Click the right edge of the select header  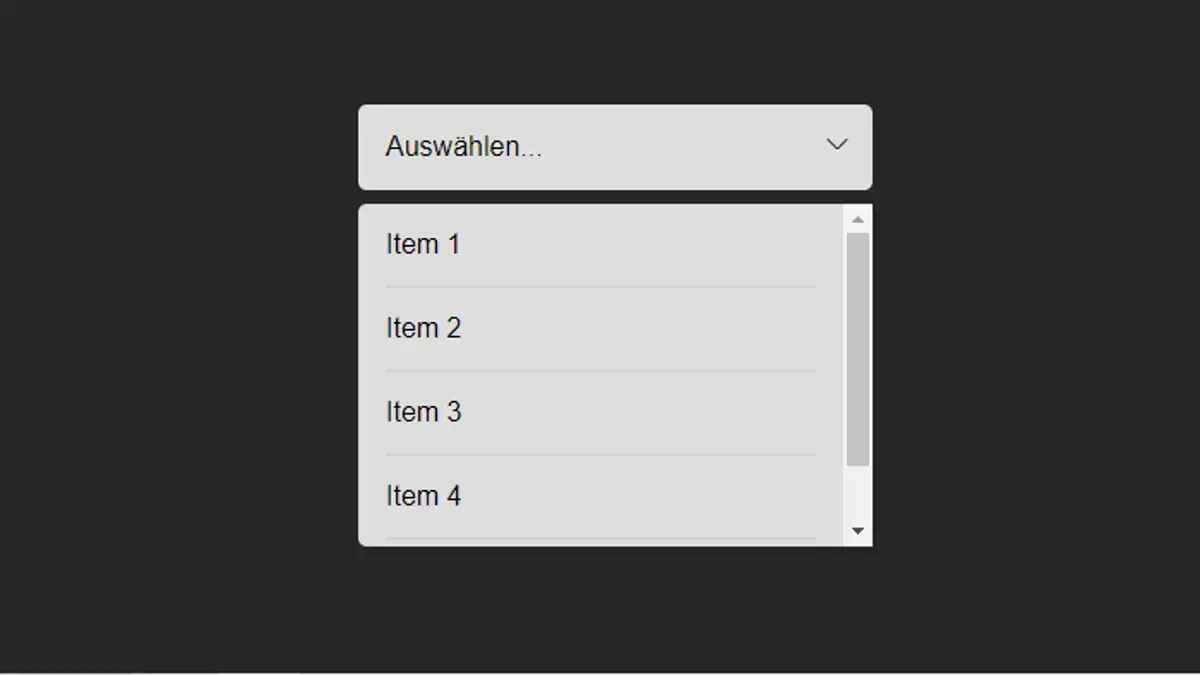pyautogui.click(x=860, y=146)
